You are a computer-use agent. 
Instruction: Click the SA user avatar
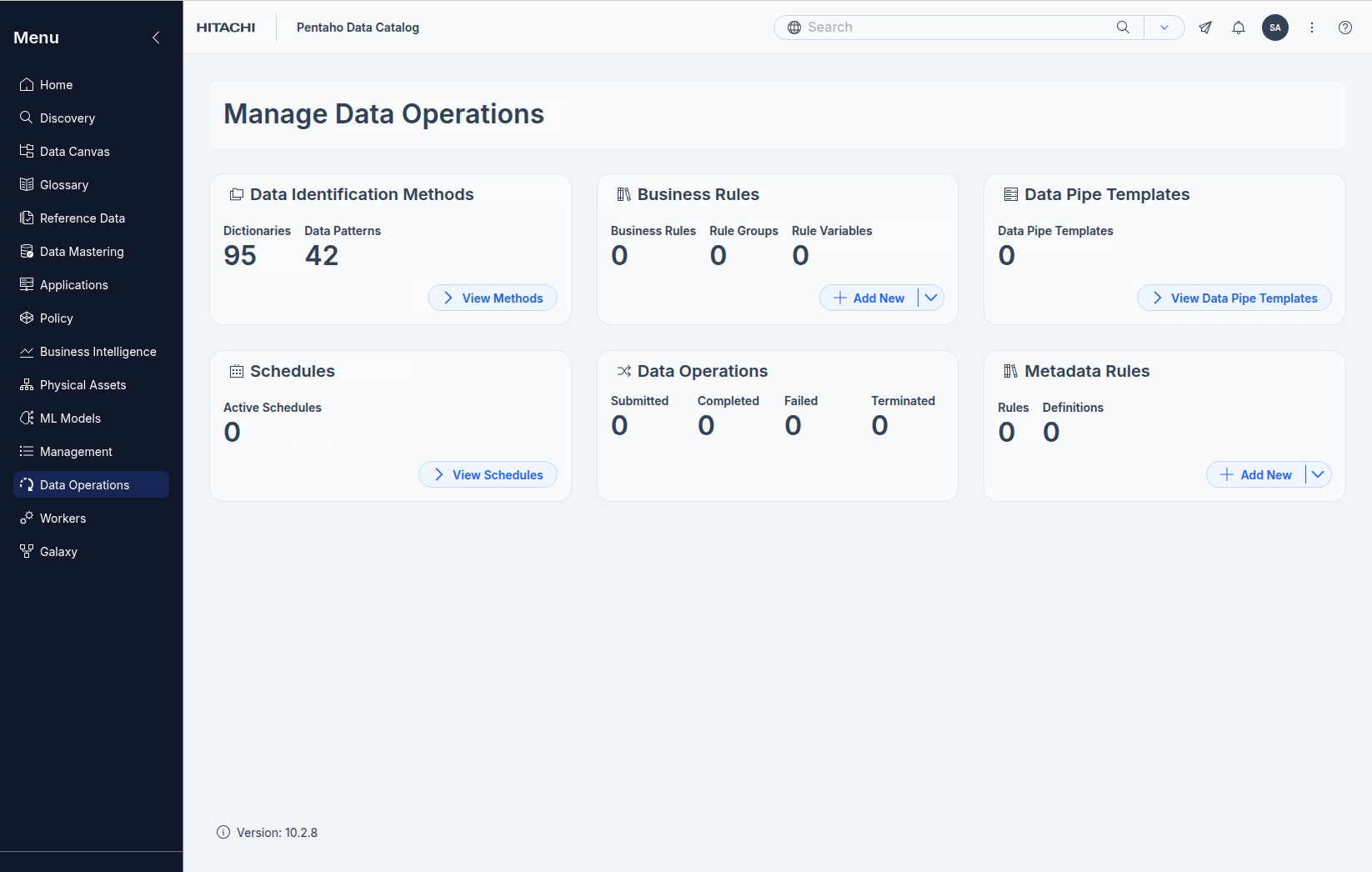(1275, 28)
